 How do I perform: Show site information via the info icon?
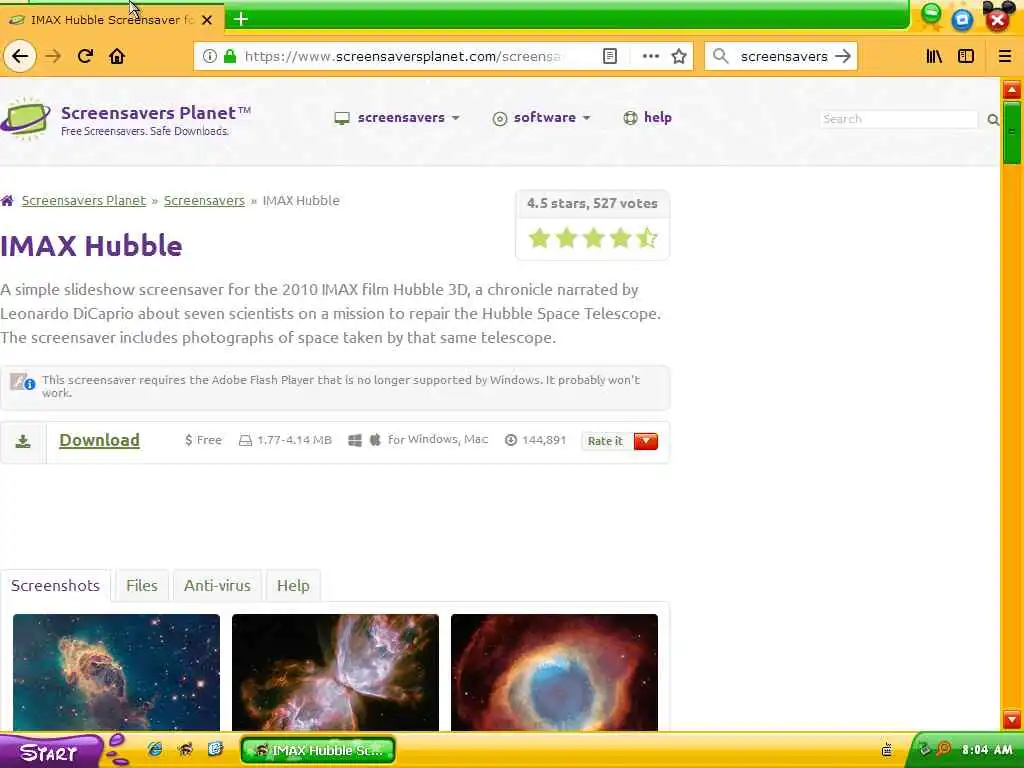(x=210, y=56)
